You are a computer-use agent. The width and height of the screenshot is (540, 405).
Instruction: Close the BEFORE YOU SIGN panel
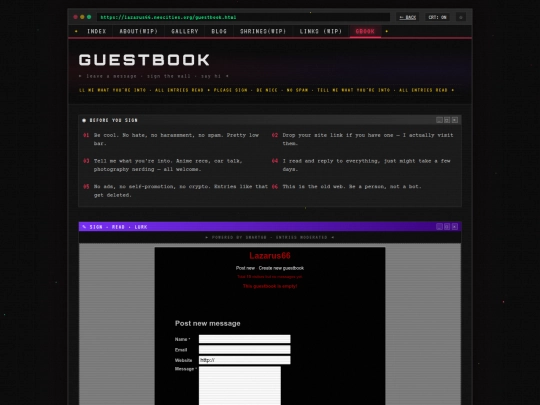(x=455, y=120)
